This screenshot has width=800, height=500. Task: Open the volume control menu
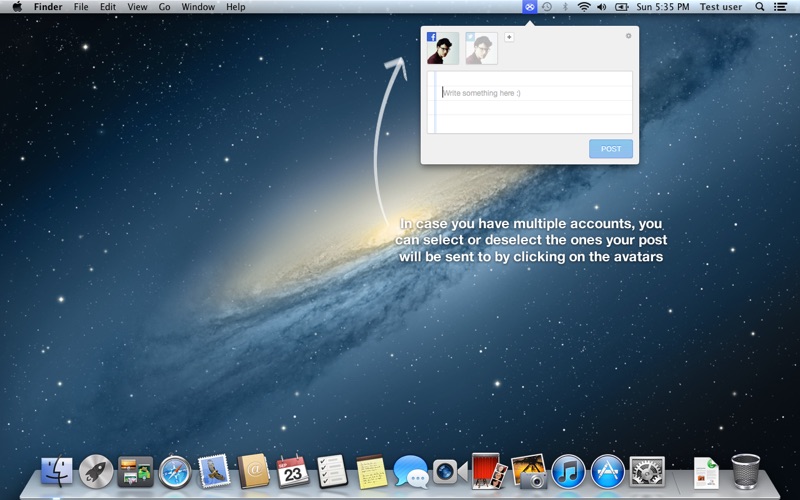coord(602,7)
